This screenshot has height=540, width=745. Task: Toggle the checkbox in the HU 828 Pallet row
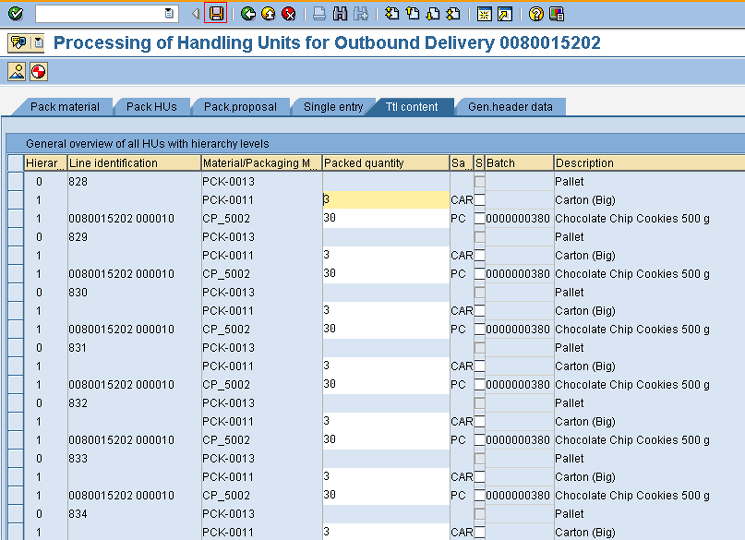[x=479, y=181]
